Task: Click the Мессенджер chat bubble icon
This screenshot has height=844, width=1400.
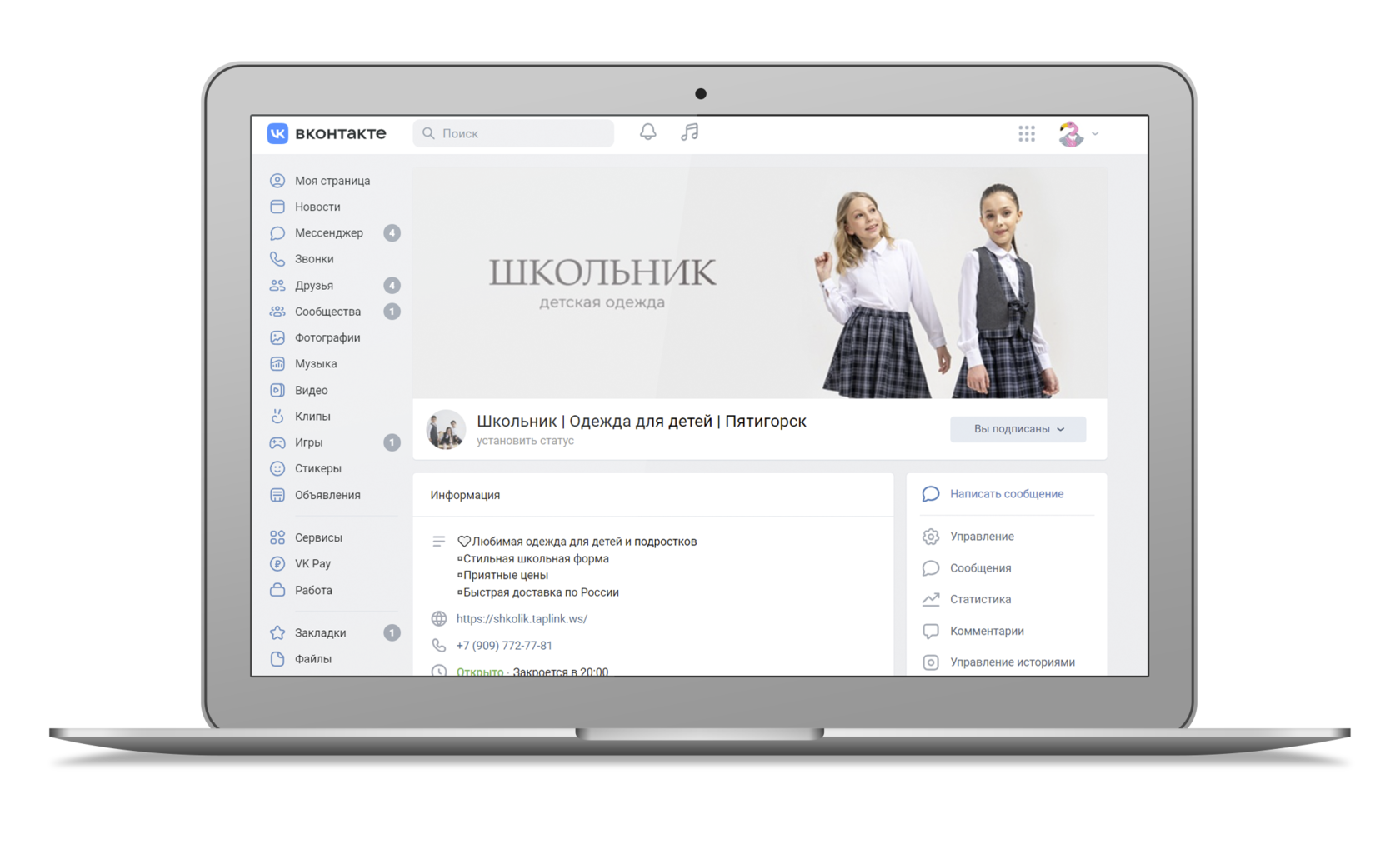Action: 277,233
